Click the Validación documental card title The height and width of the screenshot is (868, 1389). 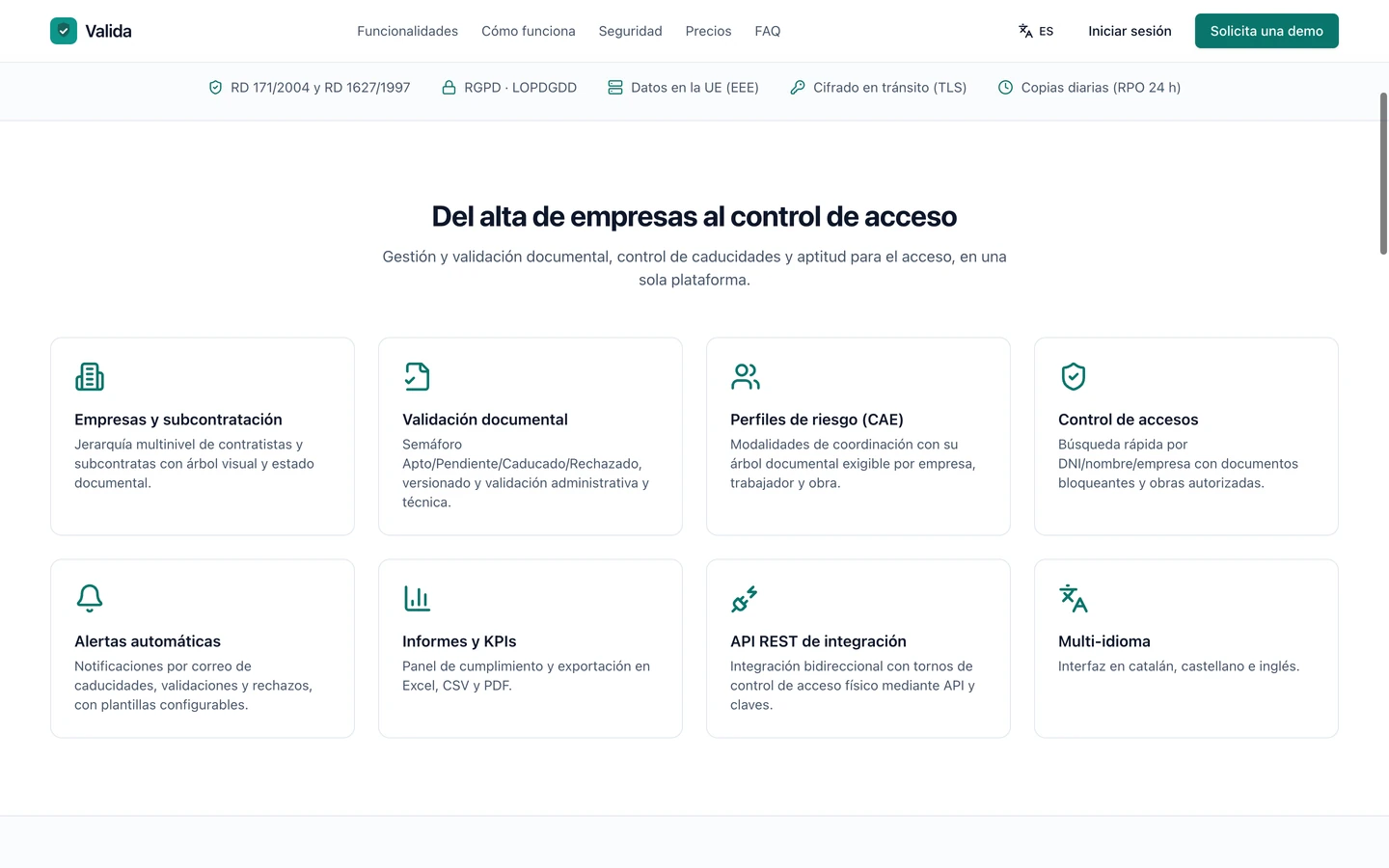[485, 420]
